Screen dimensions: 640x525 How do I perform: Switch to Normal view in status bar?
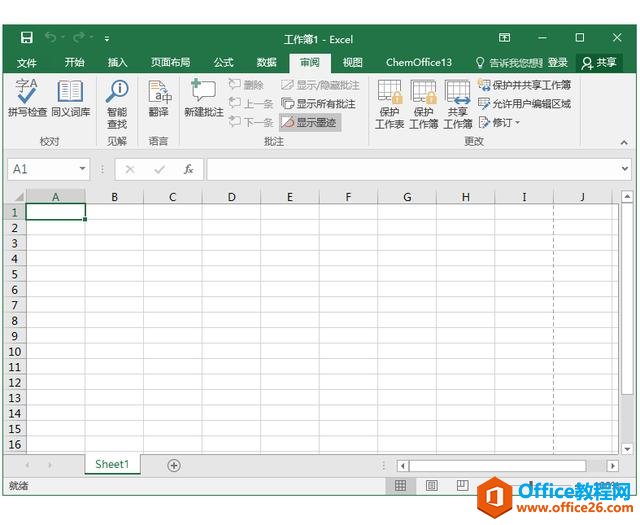400,485
